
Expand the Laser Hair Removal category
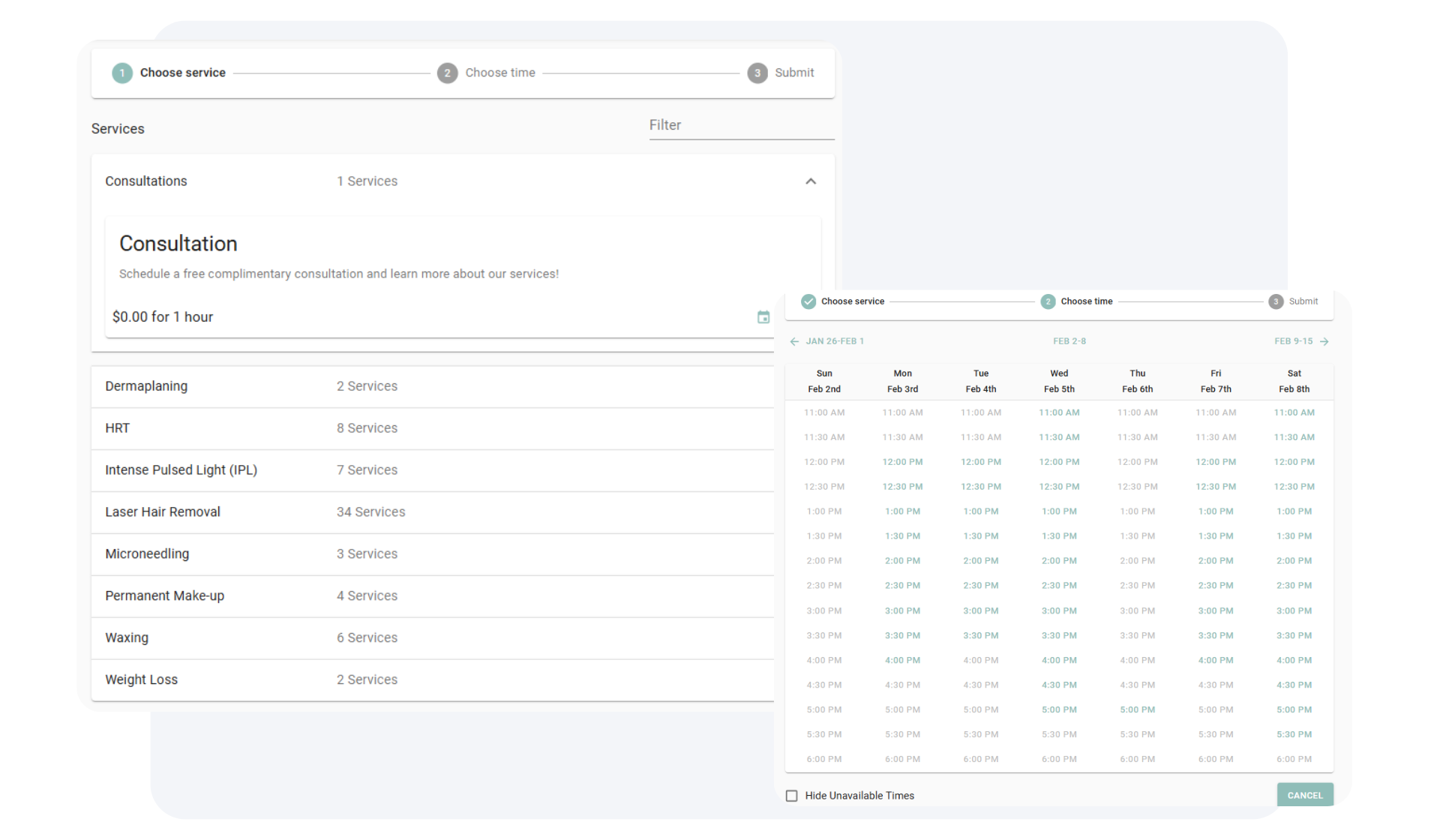click(x=433, y=512)
